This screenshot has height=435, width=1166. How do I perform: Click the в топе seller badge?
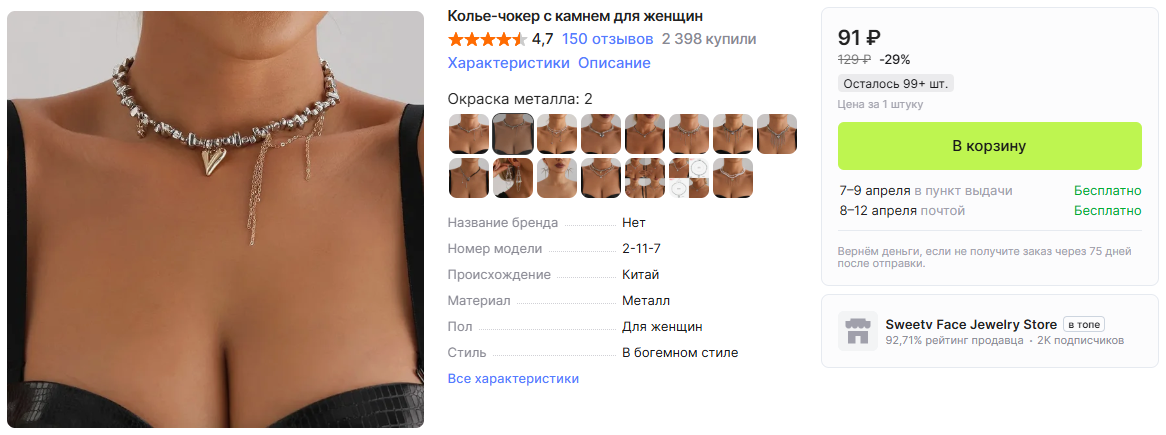click(1083, 324)
